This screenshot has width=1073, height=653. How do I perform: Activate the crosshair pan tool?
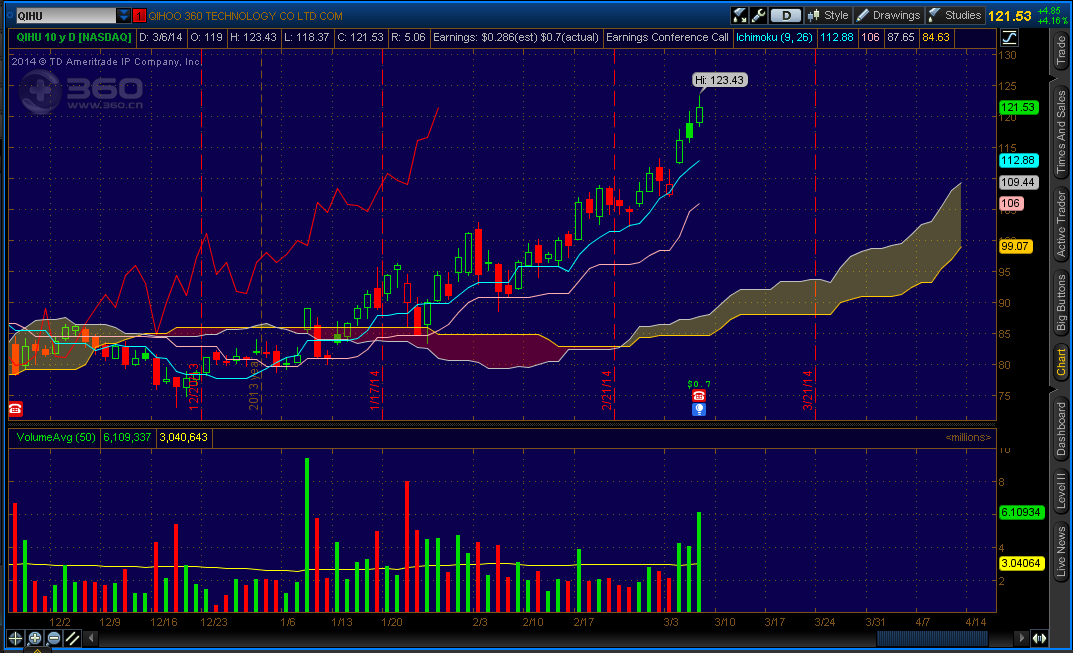pos(15,639)
